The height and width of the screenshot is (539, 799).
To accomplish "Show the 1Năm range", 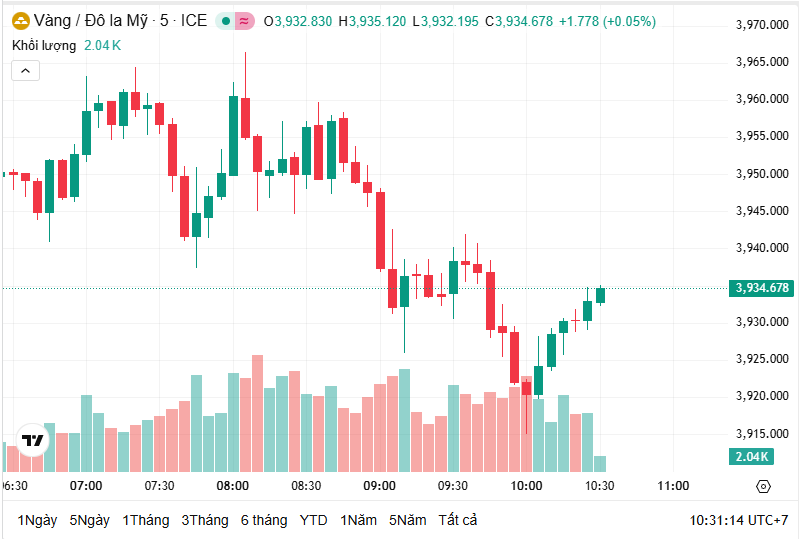I will pyautogui.click(x=359, y=520).
